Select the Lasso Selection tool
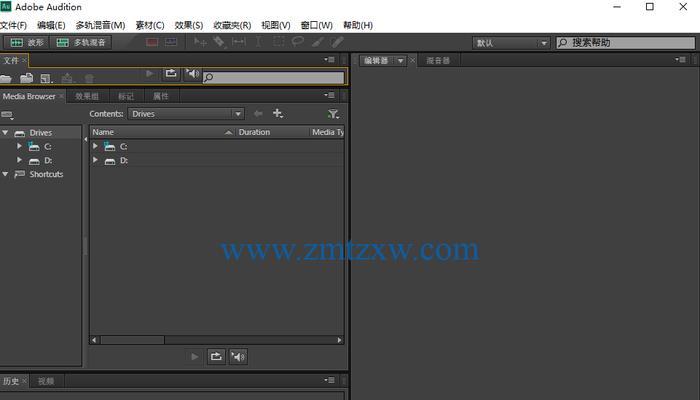This screenshot has height=400, width=700. 297,42
